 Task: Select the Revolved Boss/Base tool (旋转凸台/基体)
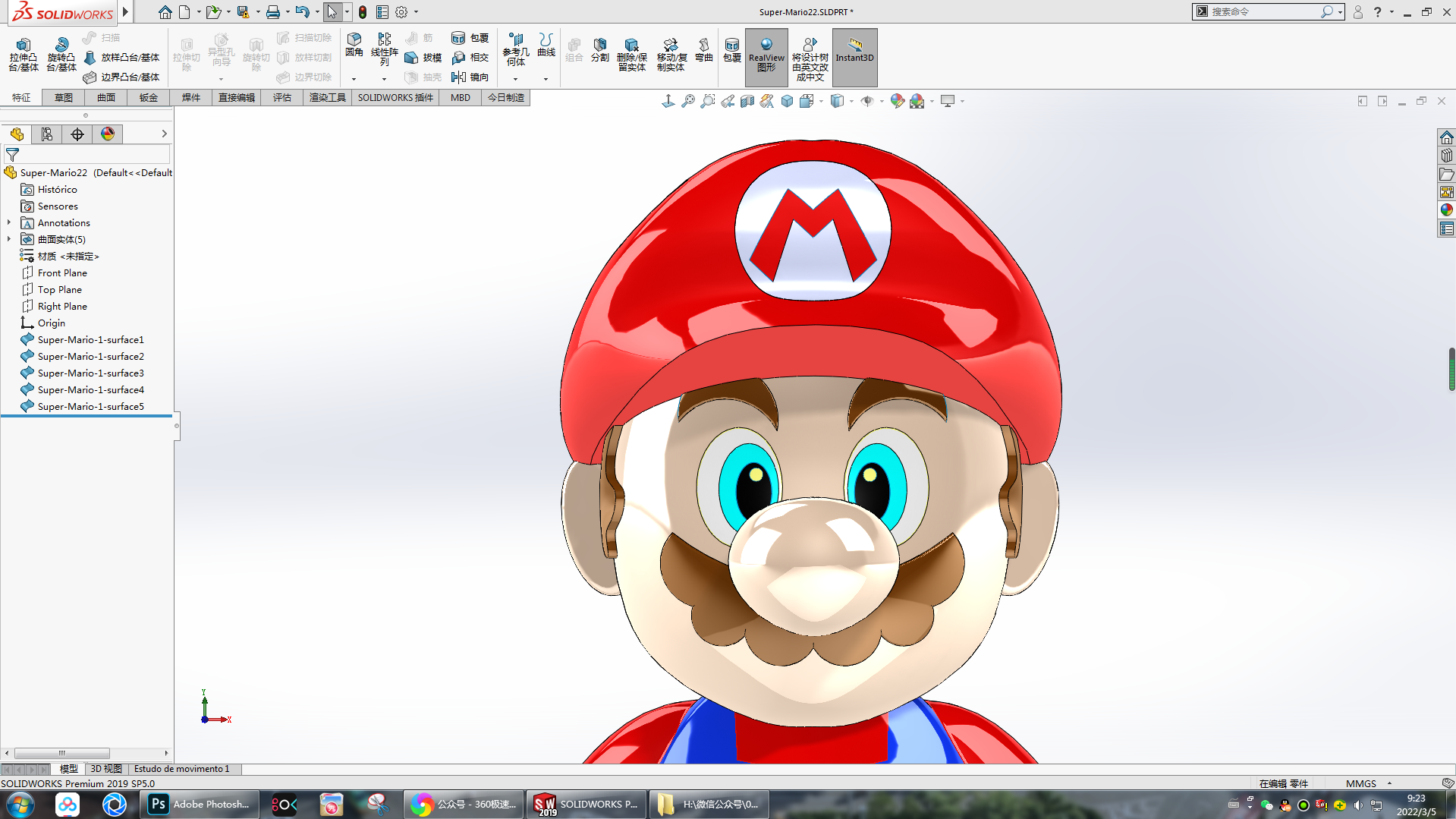(61, 55)
